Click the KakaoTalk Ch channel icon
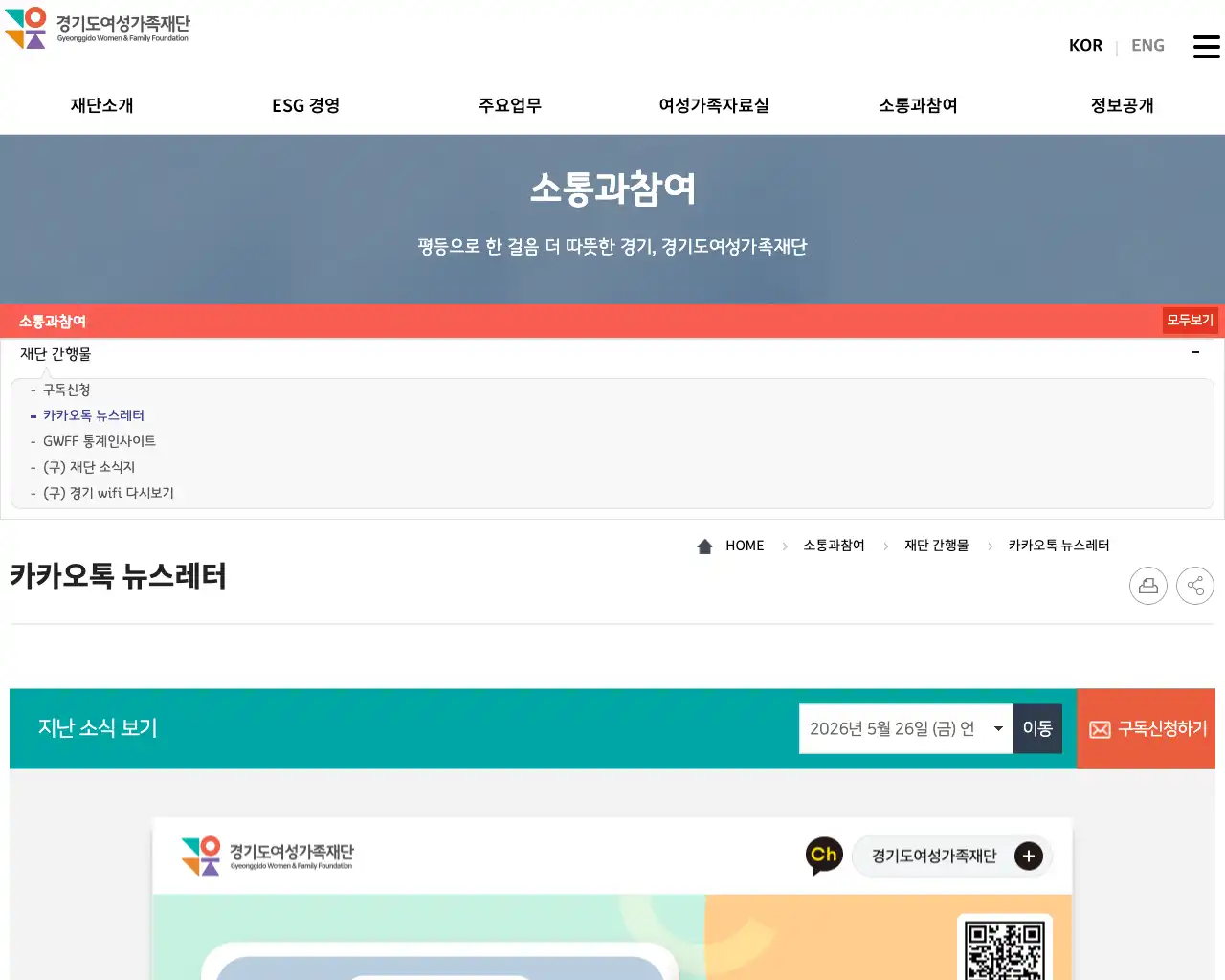Screen dimensions: 1225x980 (824, 856)
